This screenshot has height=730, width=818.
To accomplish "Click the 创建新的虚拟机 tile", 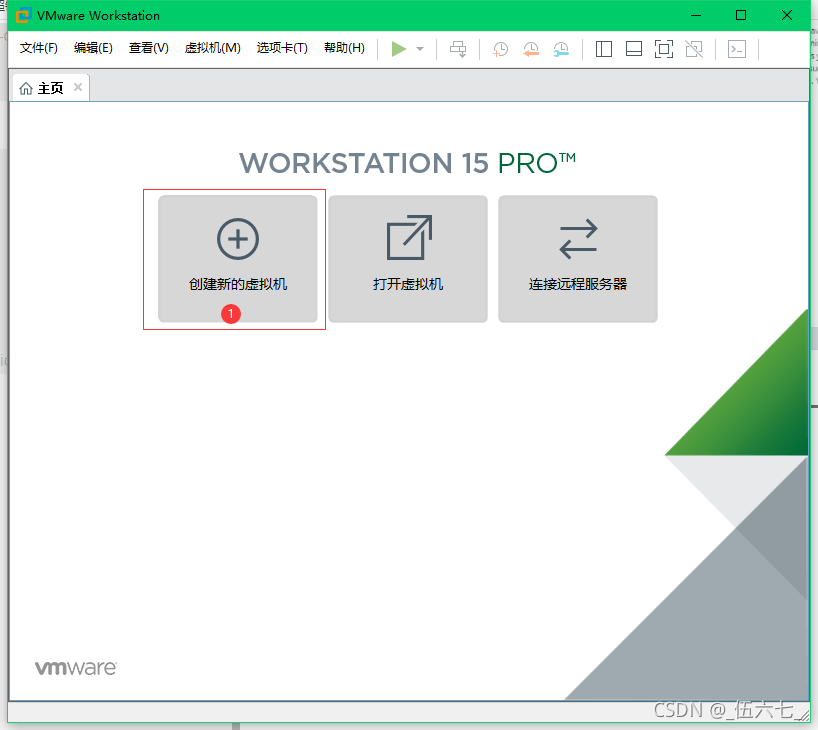I will click(237, 259).
